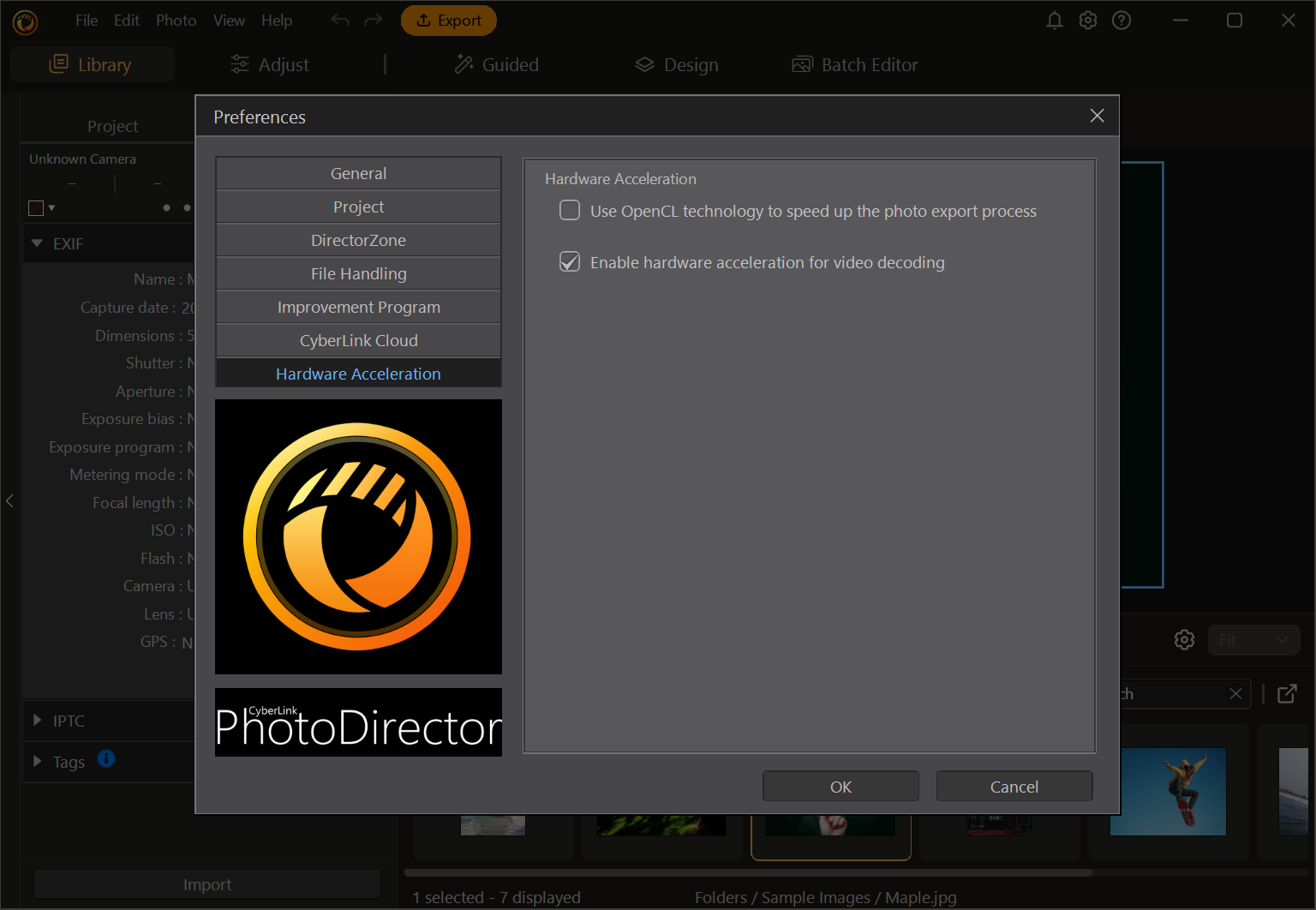Cancel the Preferences dialog
Screen dimensions: 1316x910
point(1014,787)
